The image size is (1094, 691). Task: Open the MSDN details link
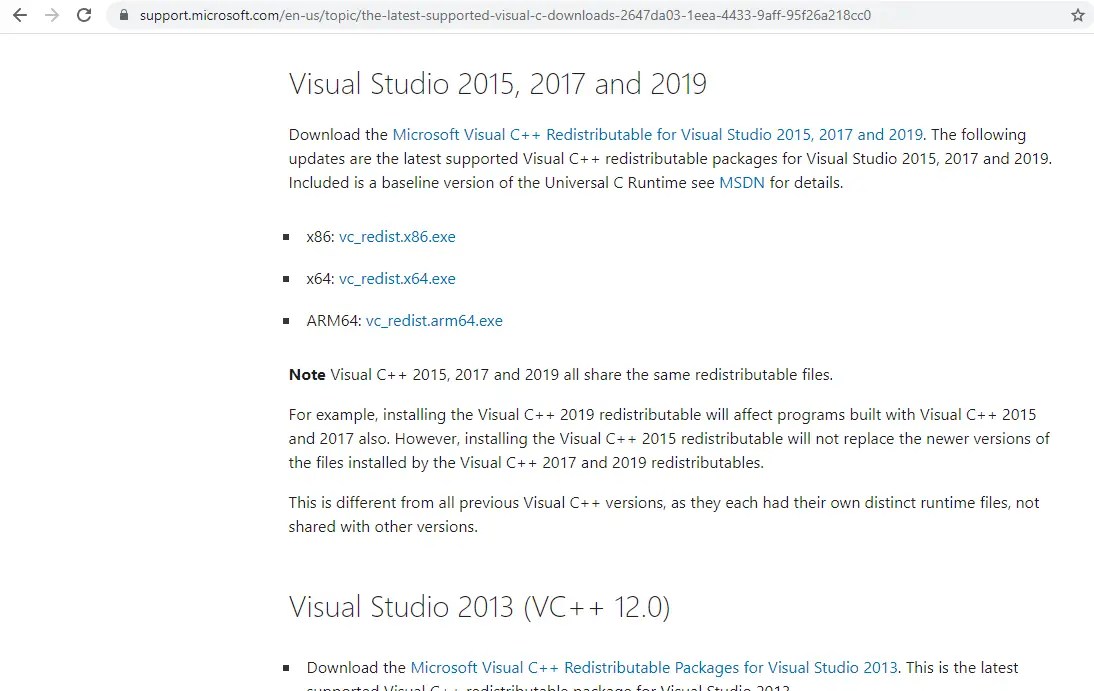[x=742, y=183]
